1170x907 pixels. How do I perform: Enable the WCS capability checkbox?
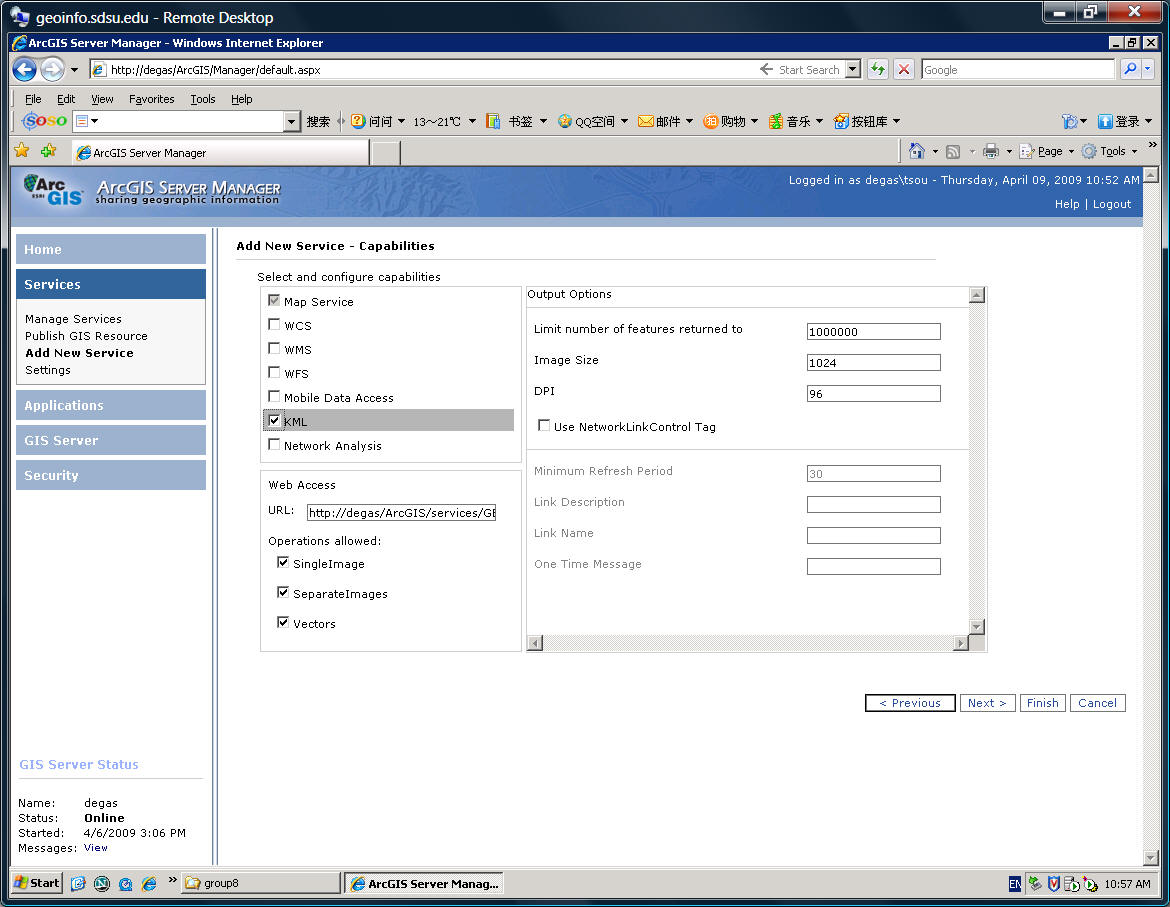click(x=274, y=324)
